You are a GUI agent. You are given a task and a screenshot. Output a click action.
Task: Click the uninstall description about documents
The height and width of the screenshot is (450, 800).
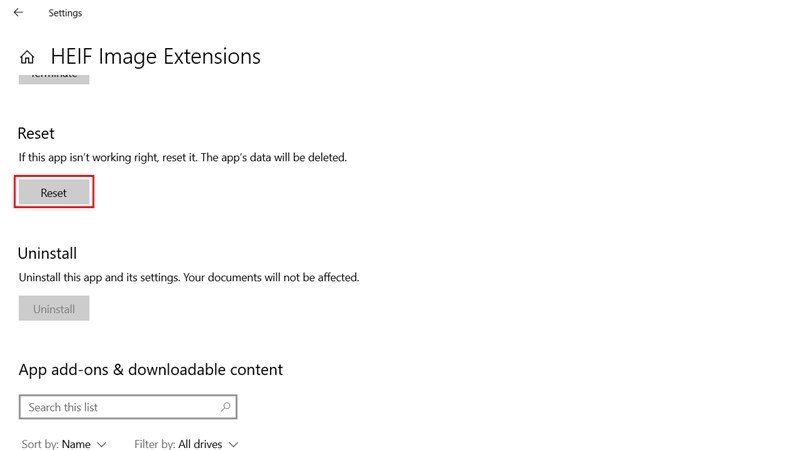click(189, 277)
